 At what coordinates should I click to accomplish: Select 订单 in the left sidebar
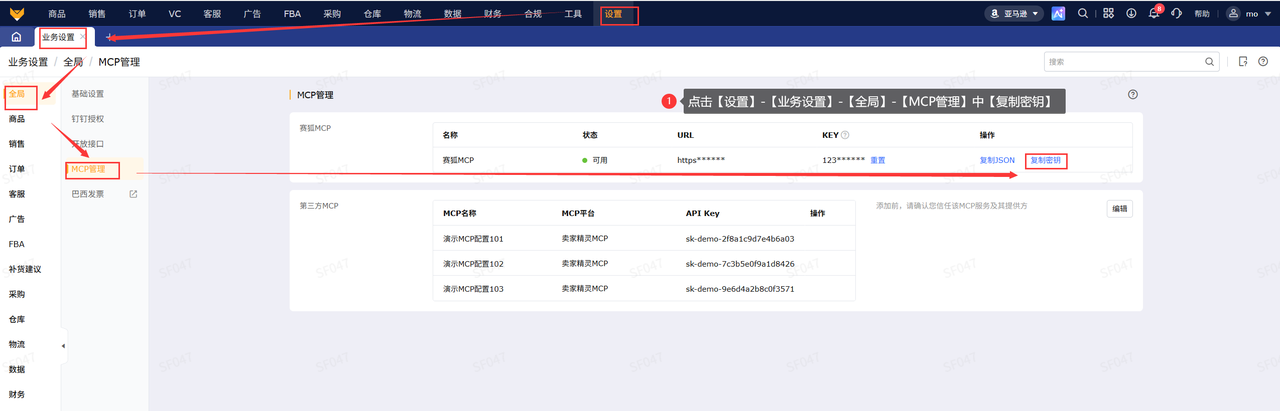click(x=17, y=169)
